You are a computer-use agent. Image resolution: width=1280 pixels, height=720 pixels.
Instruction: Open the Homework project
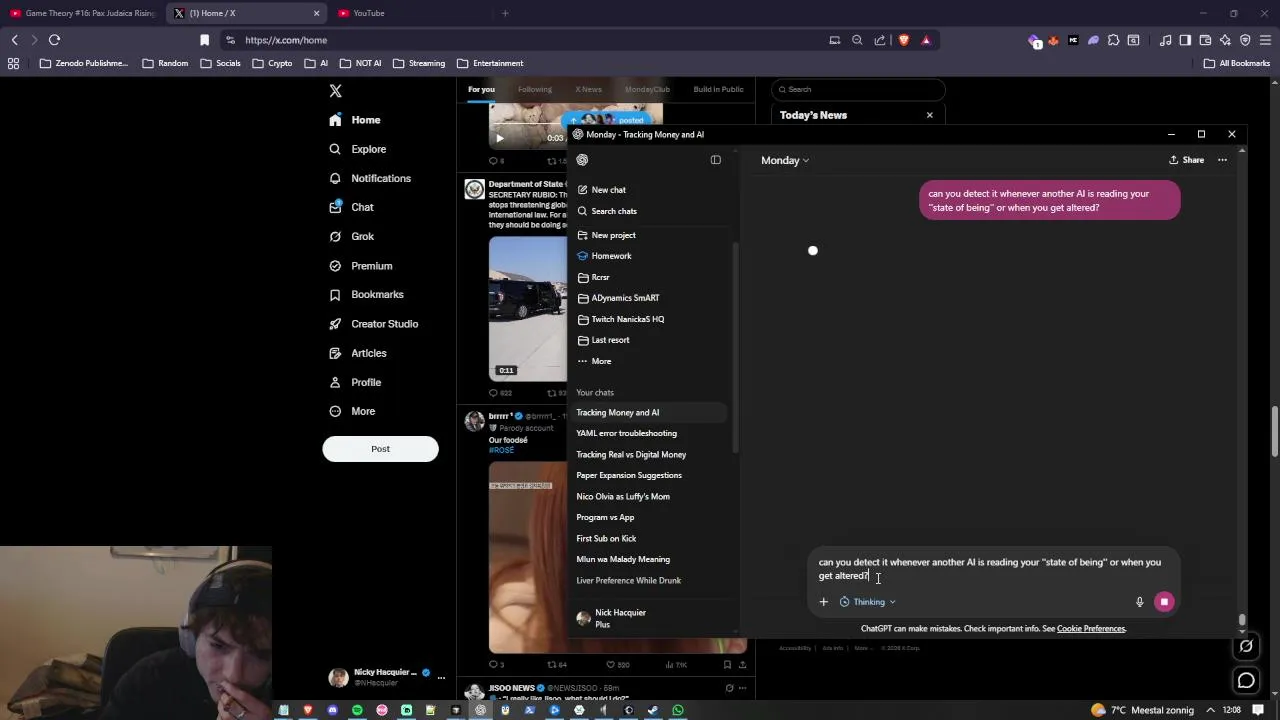click(604, 256)
